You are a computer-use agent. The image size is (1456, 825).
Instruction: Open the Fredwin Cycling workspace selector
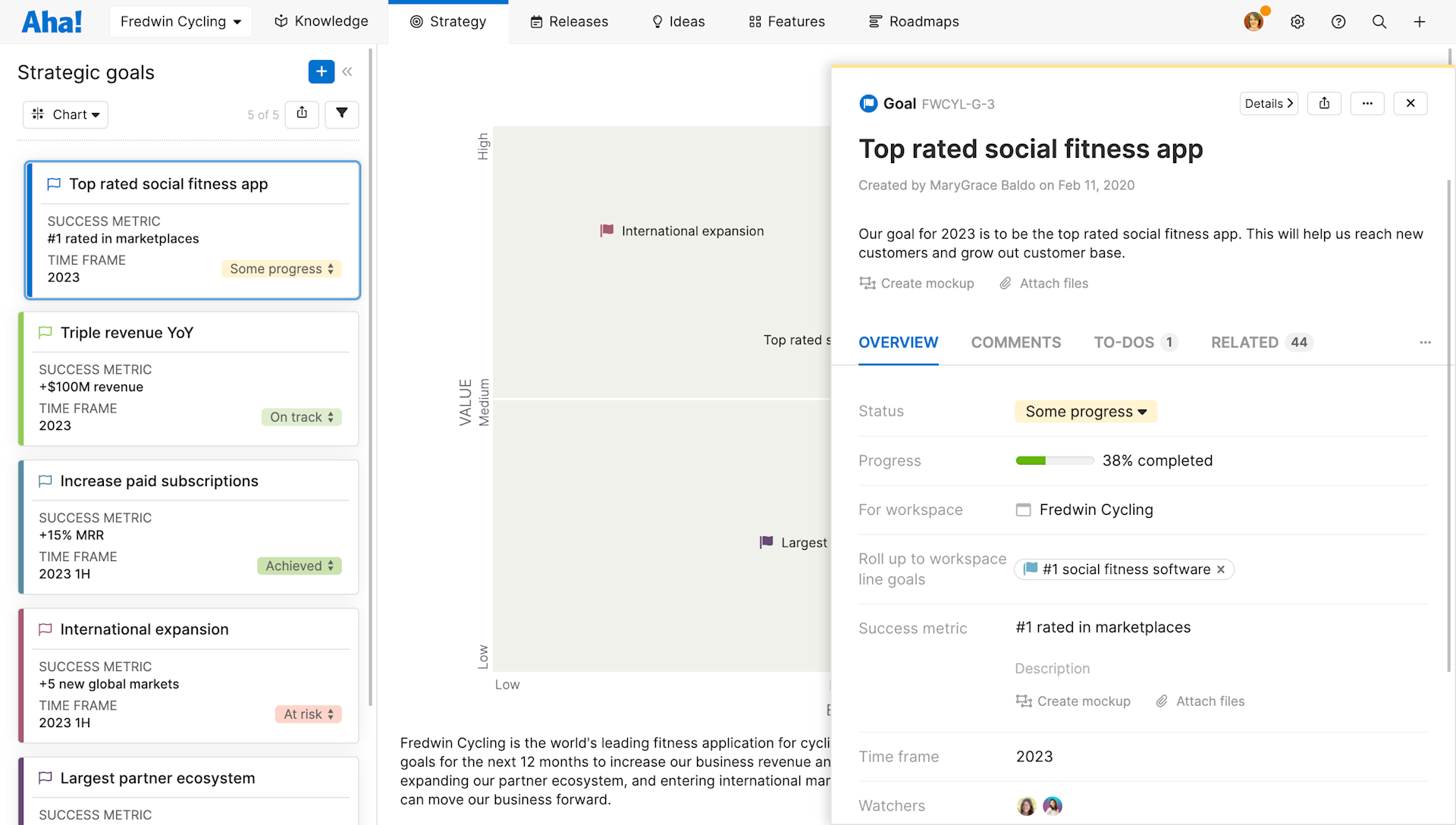180,21
